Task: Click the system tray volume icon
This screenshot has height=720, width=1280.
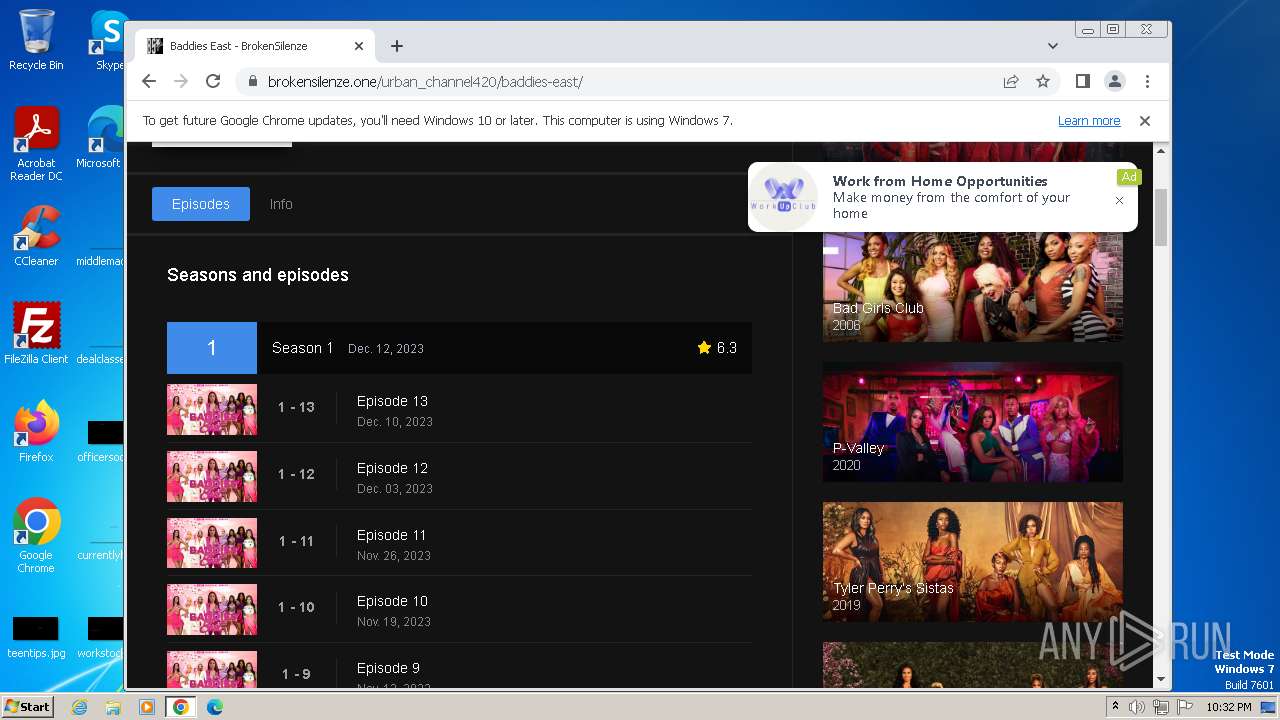Action: pyautogui.click(x=1137, y=707)
